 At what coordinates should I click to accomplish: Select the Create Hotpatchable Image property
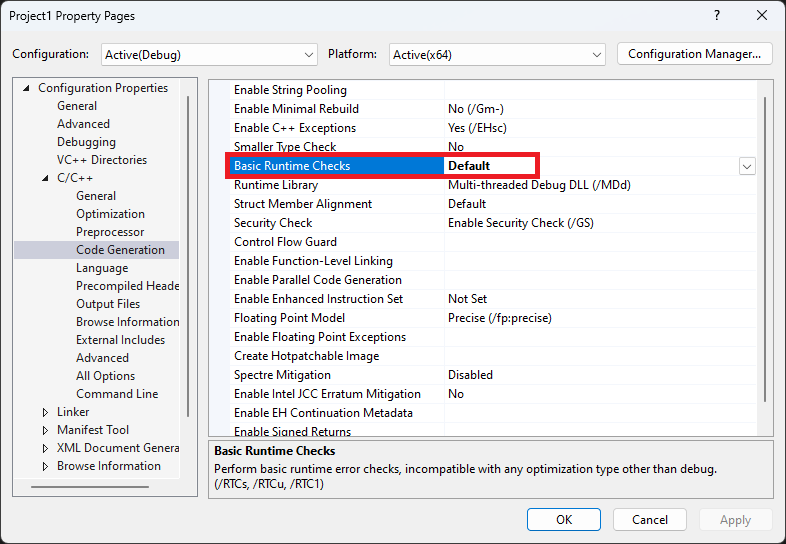pyautogui.click(x=306, y=356)
